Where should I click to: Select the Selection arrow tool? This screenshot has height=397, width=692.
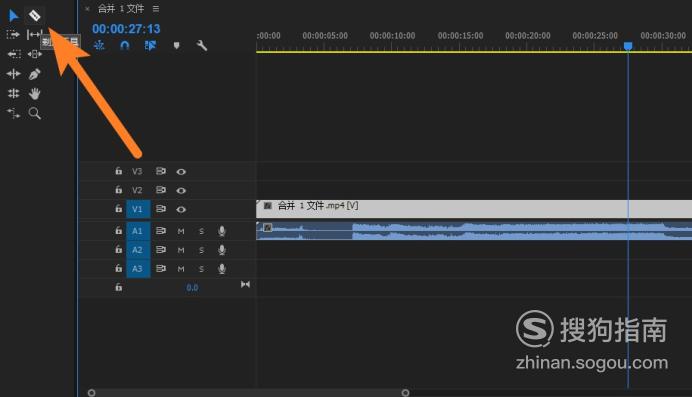coord(14,16)
